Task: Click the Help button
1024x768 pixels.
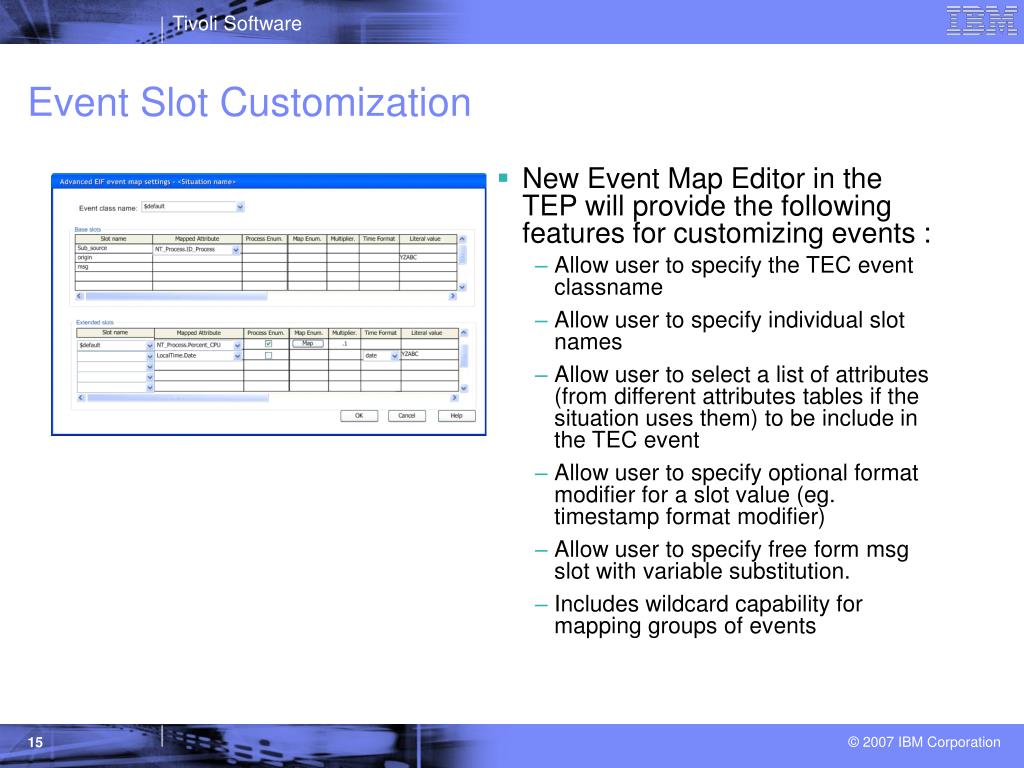Action: tap(456, 416)
